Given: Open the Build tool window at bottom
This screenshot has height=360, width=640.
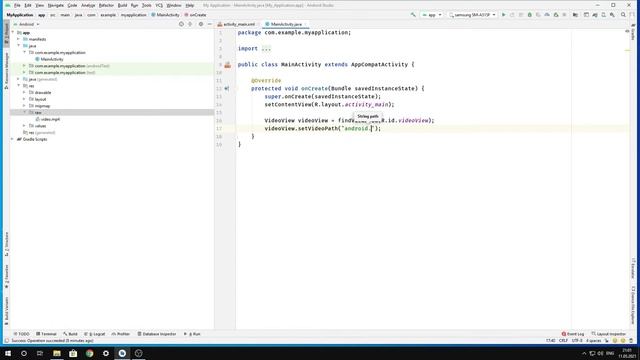Looking at the screenshot, I should 71,334.
